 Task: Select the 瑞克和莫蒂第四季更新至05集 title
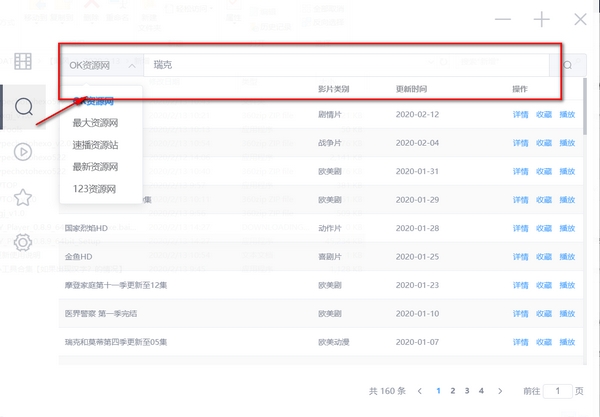[x=116, y=342]
